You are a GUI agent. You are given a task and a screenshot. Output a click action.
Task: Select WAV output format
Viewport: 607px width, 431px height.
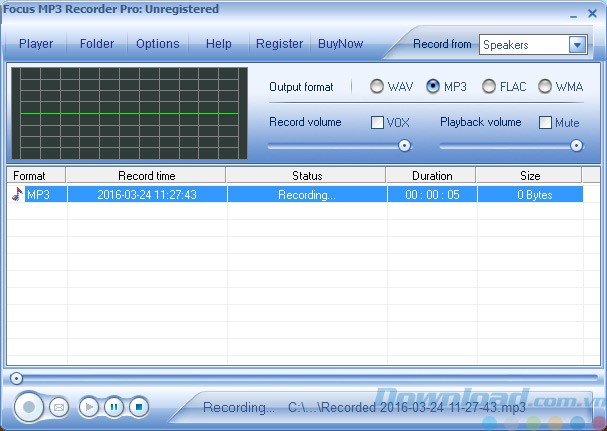click(377, 86)
